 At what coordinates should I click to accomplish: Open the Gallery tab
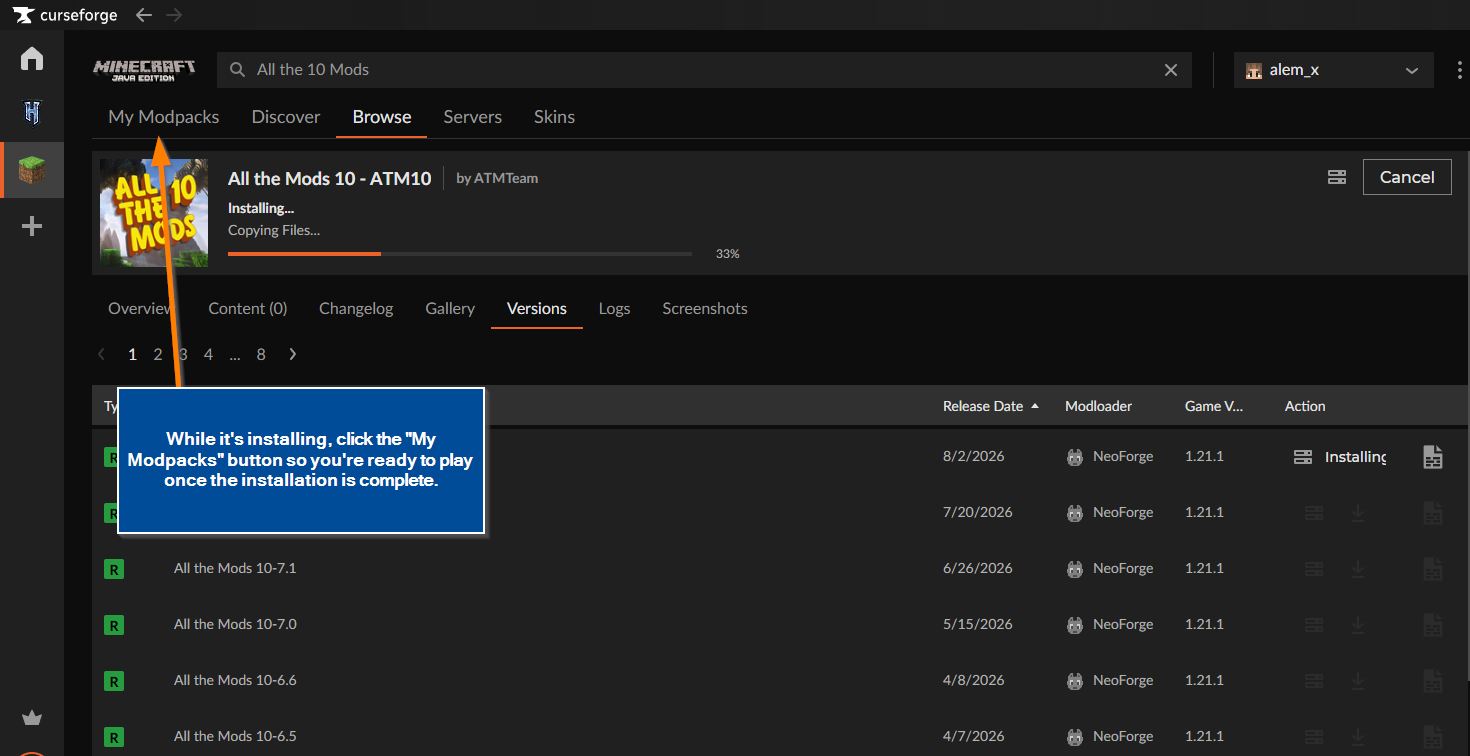point(450,308)
